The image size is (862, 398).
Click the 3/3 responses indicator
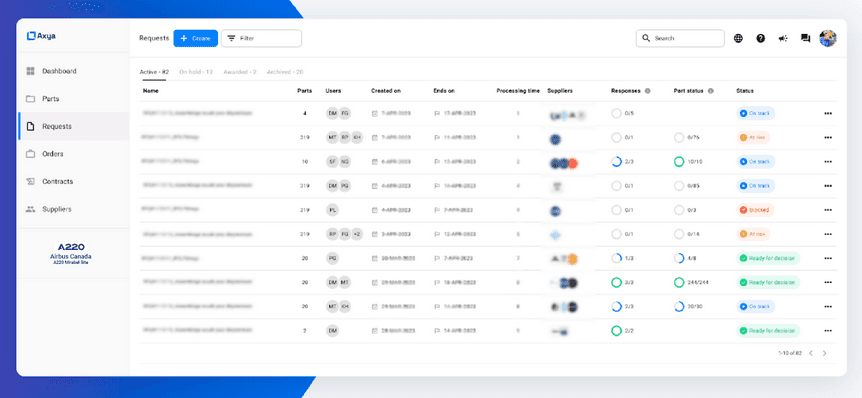(x=623, y=283)
